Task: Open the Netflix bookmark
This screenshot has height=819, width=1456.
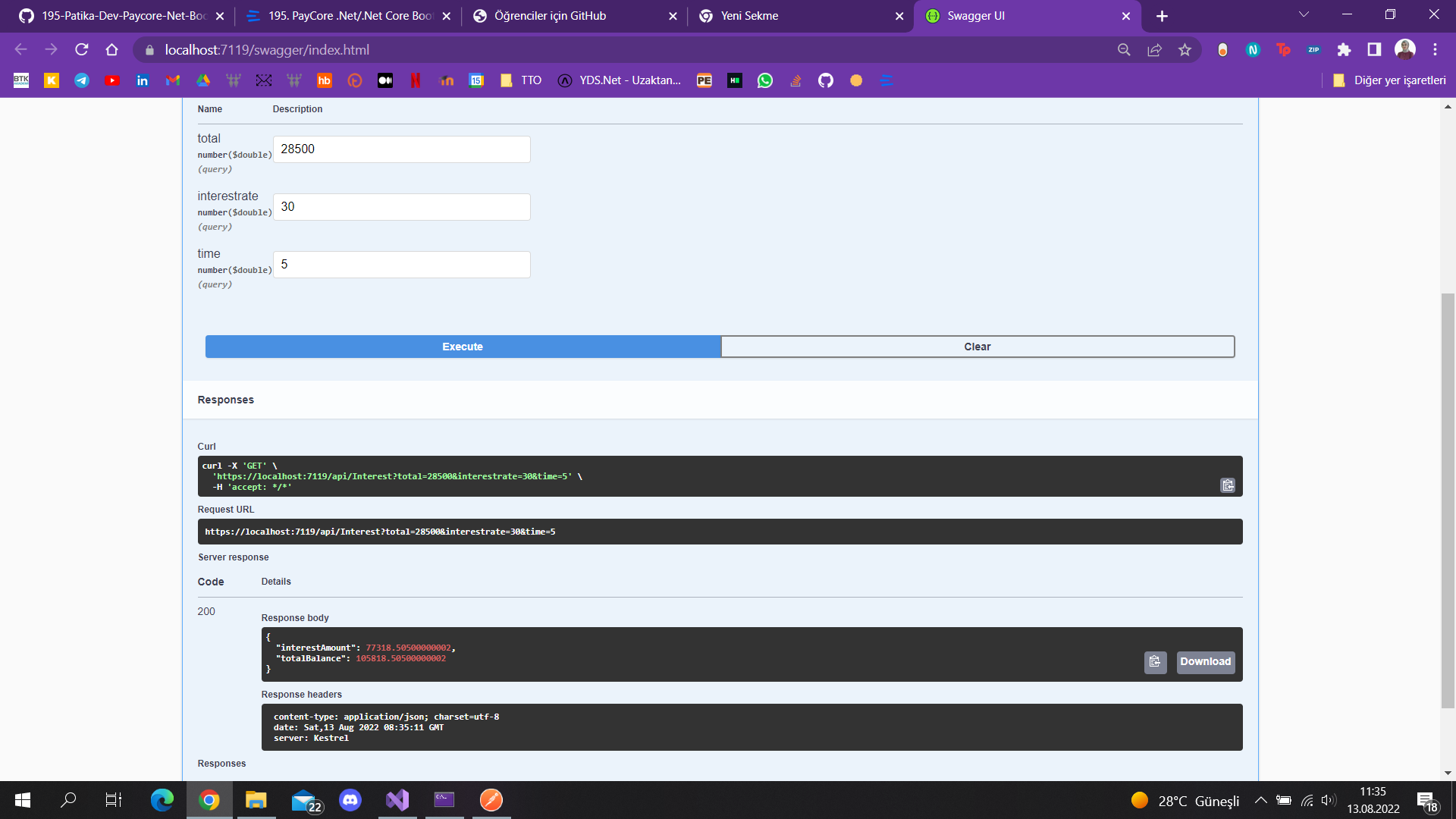Action: coord(416,80)
